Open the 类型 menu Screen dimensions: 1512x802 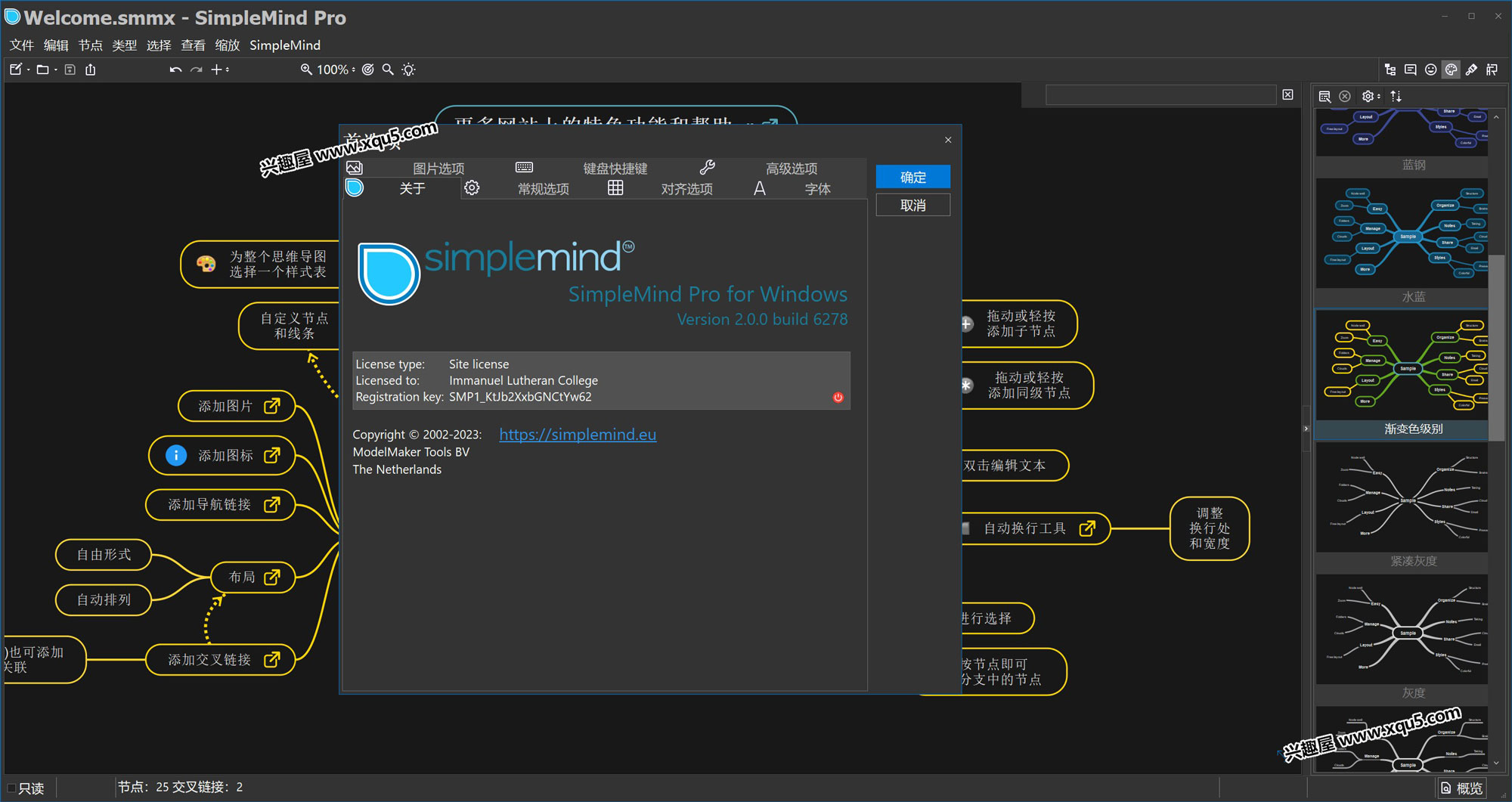125,45
